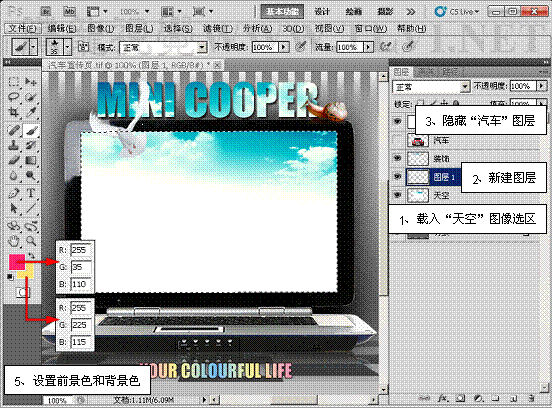Viewport: 552px width, 408px height.
Task: Open the 图层(L) menu
Action: pyautogui.click(x=139, y=29)
